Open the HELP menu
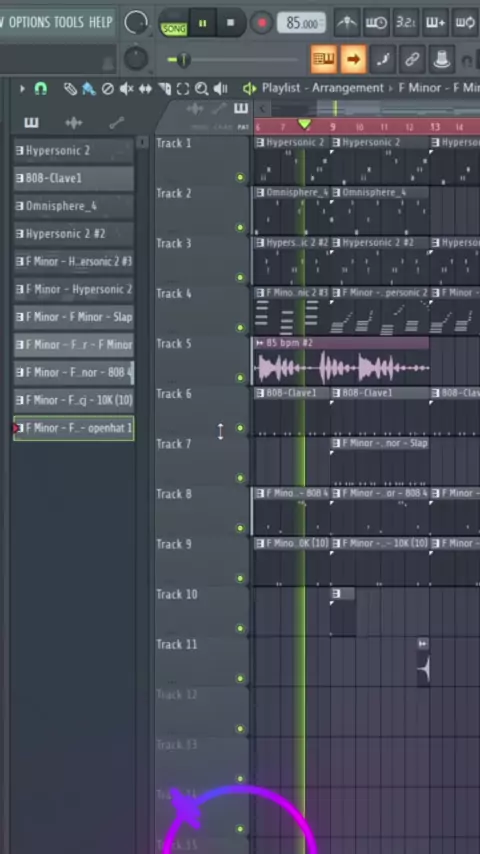This screenshot has height=854, width=480. pyautogui.click(x=100, y=22)
